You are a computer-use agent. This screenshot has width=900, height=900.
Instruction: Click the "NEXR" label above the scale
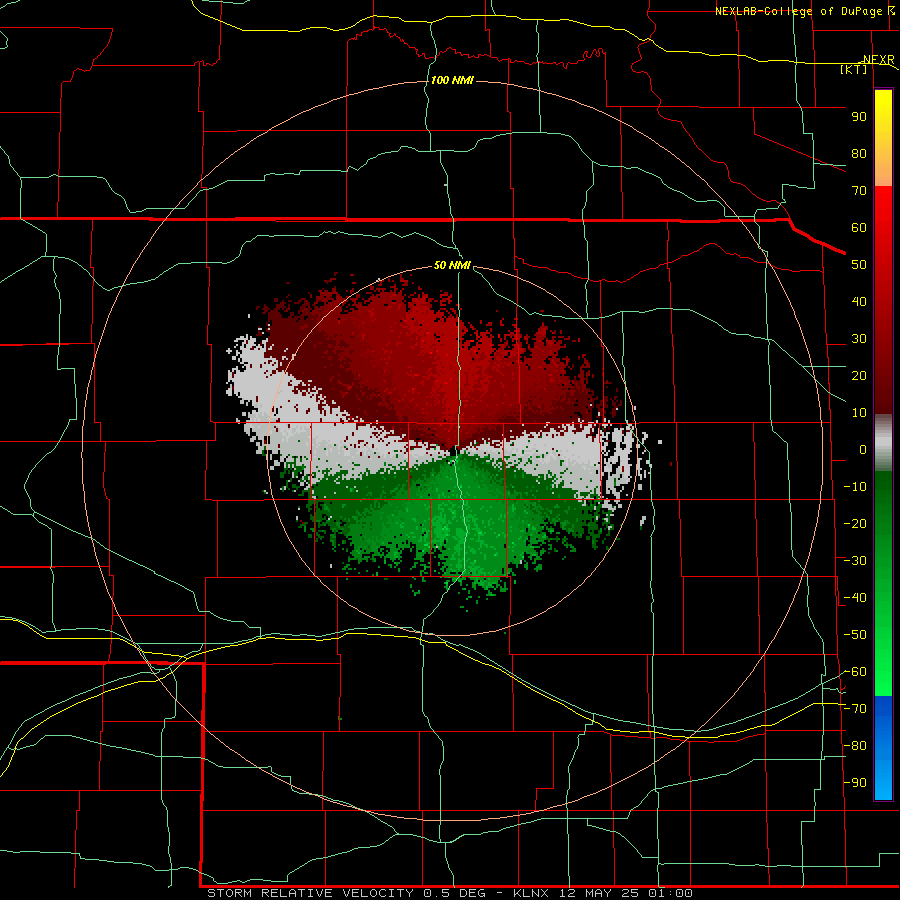click(x=878, y=60)
